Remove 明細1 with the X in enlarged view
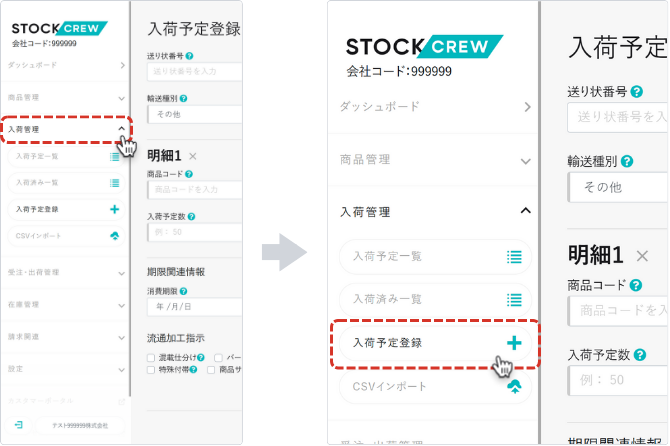670x446 pixels. (643, 256)
